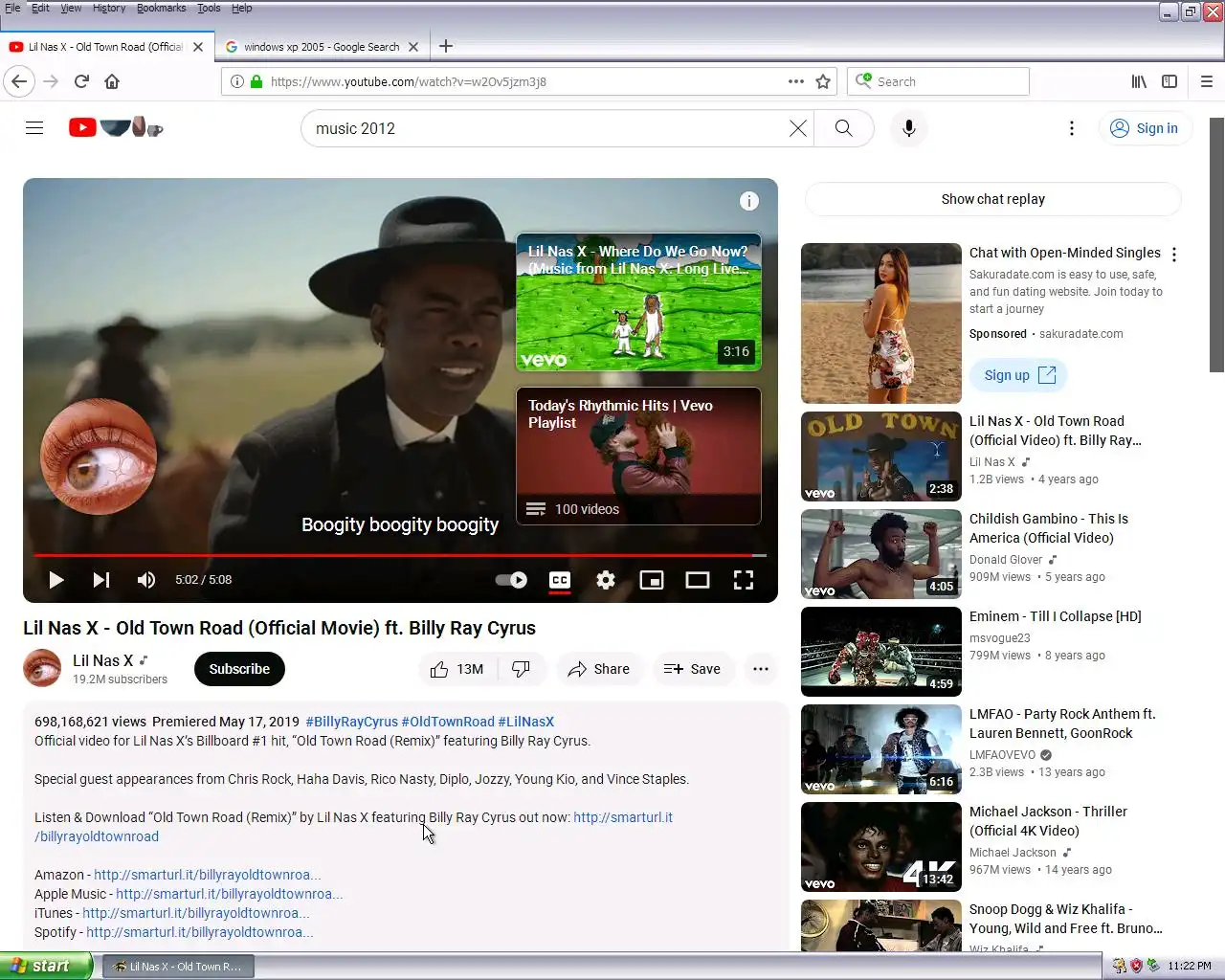The height and width of the screenshot is (980, 1225).
Task: Select Lil Nas X taskbar window button
Action: click(x=178, y=967)
